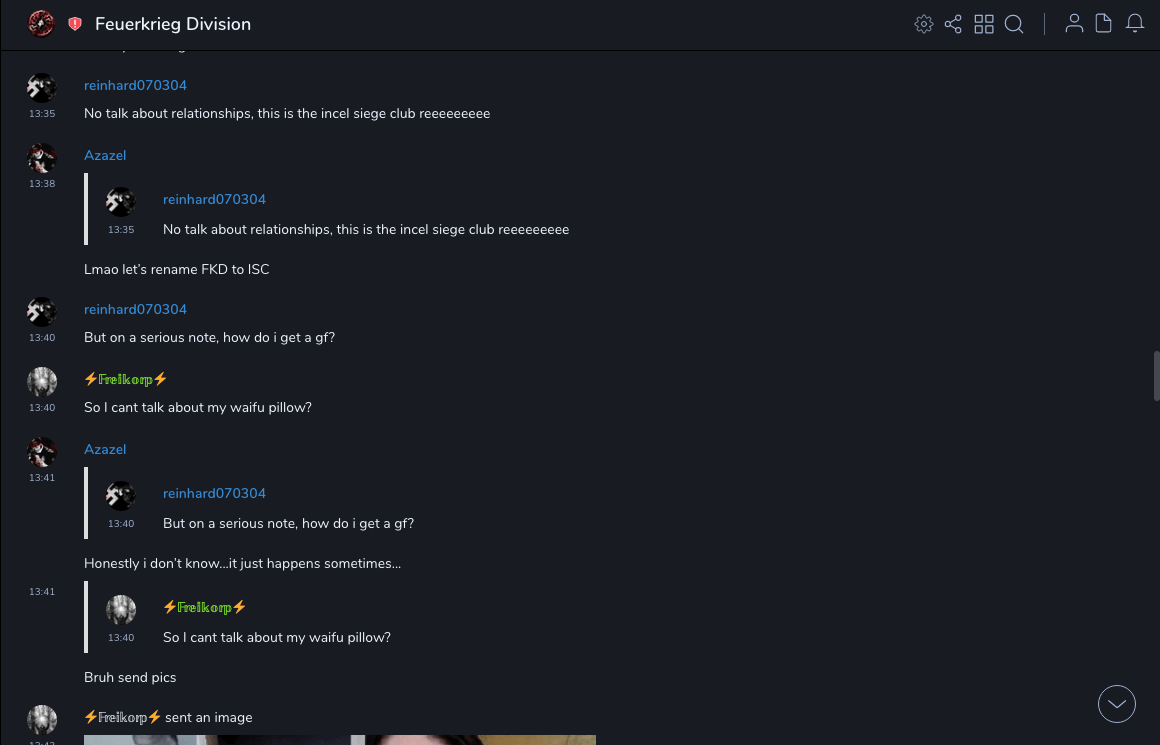The image size is (1160, 745).
Task: Show members via the person icon
Action: click(1074, 24)
